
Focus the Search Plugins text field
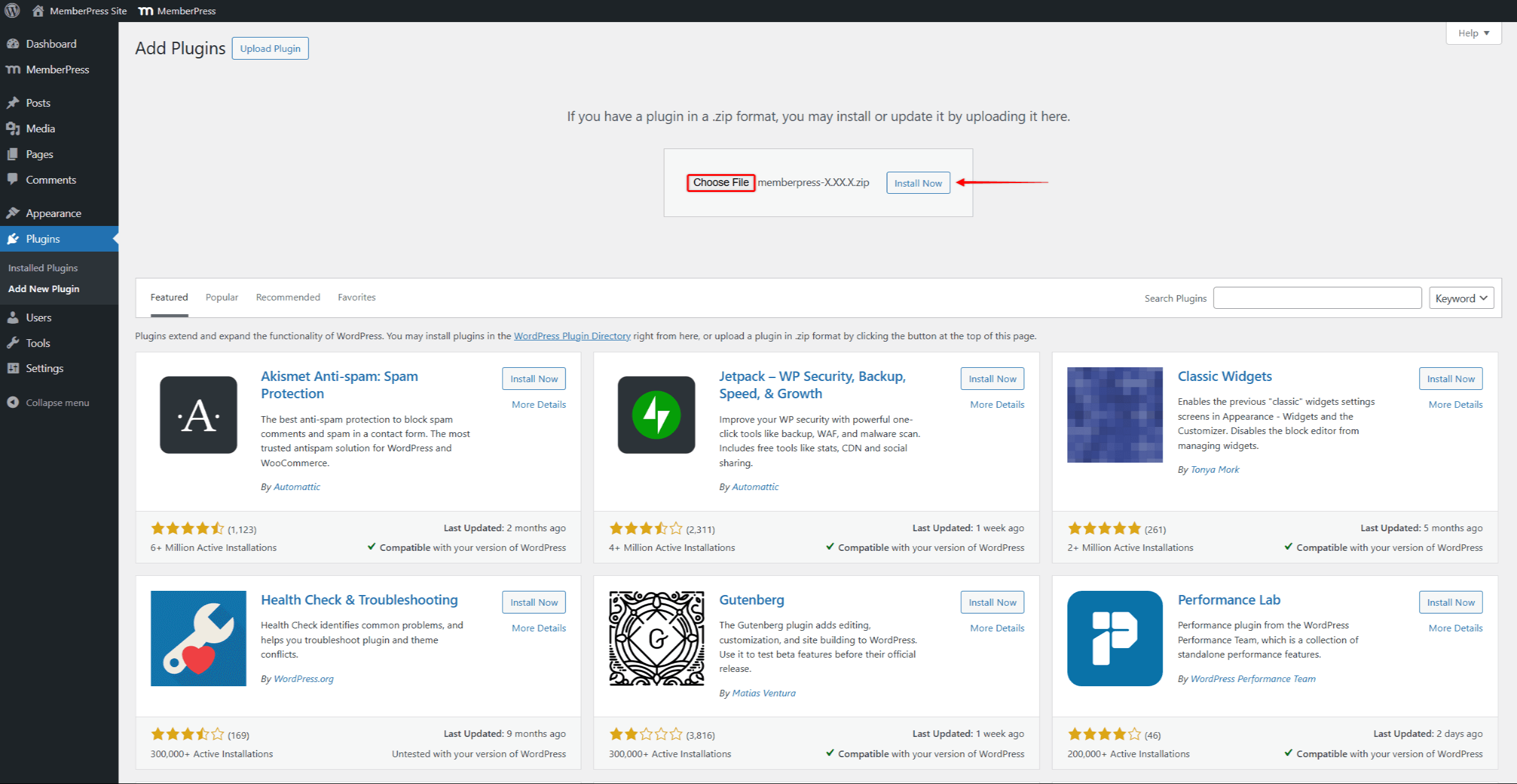[1317, 298]
